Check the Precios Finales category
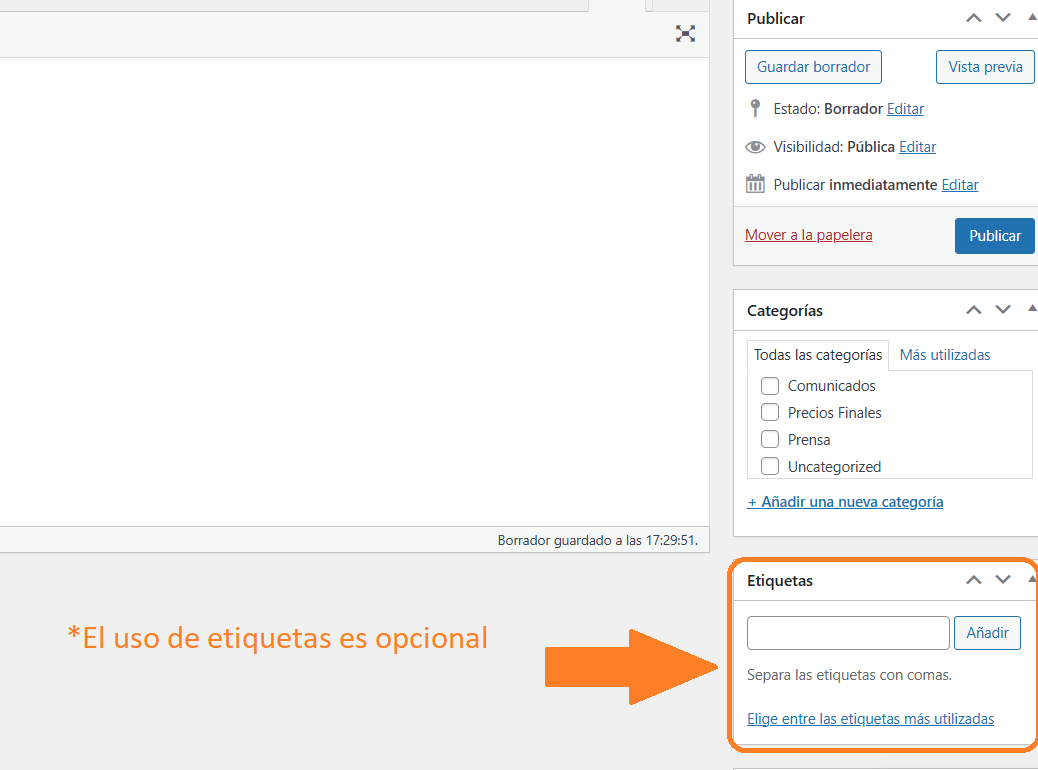Image resolution: width=1038 pixels, height=770 pixels. click(x=770, y=413)
